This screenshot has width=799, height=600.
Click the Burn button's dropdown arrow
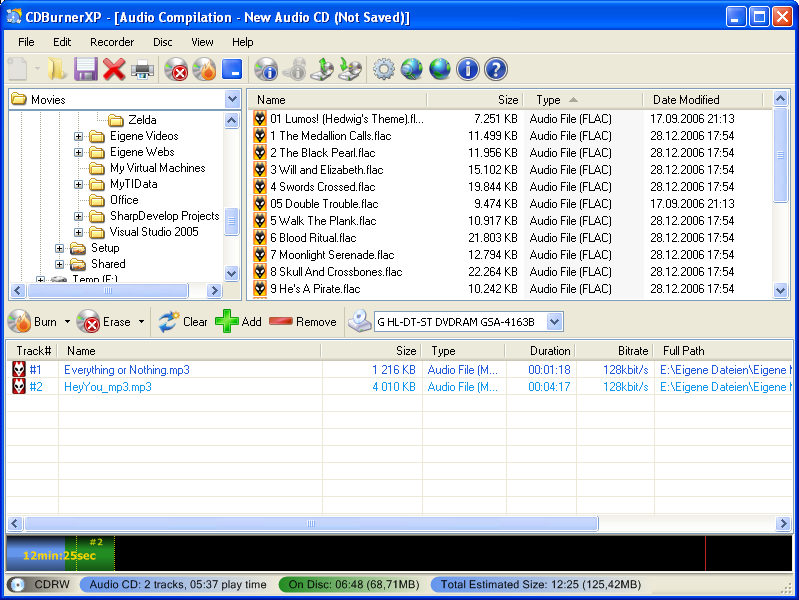68,322
